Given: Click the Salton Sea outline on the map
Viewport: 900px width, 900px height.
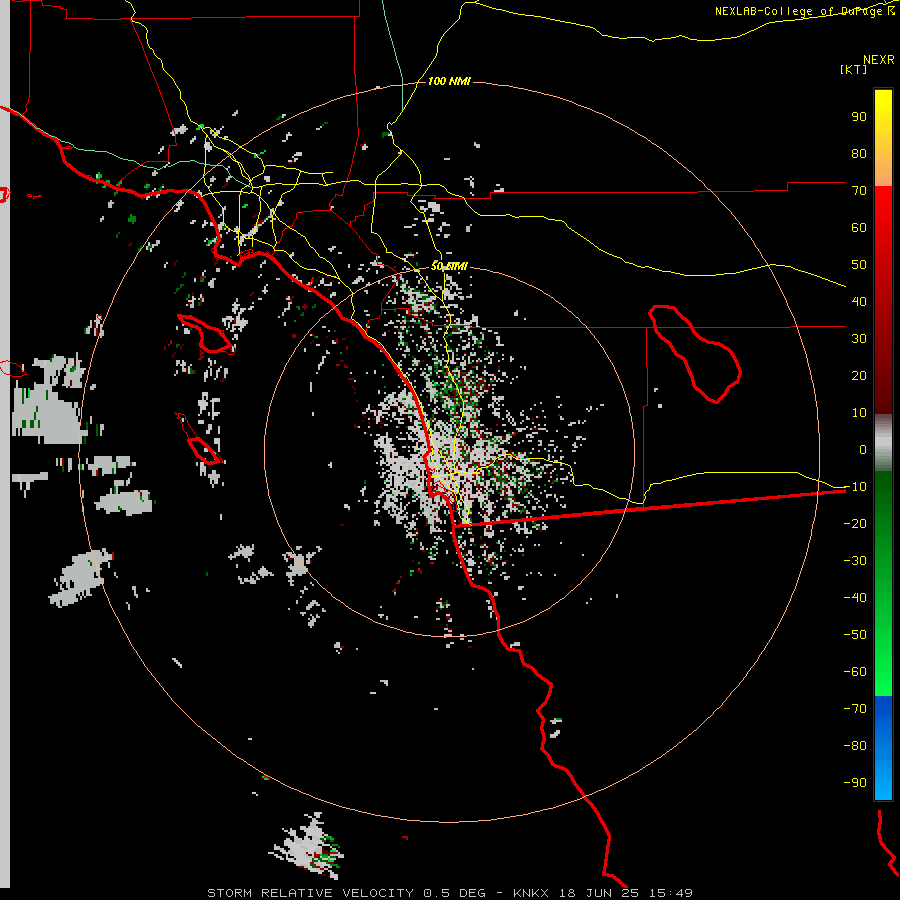Looking at the screenshot, I should pos(695,354).
